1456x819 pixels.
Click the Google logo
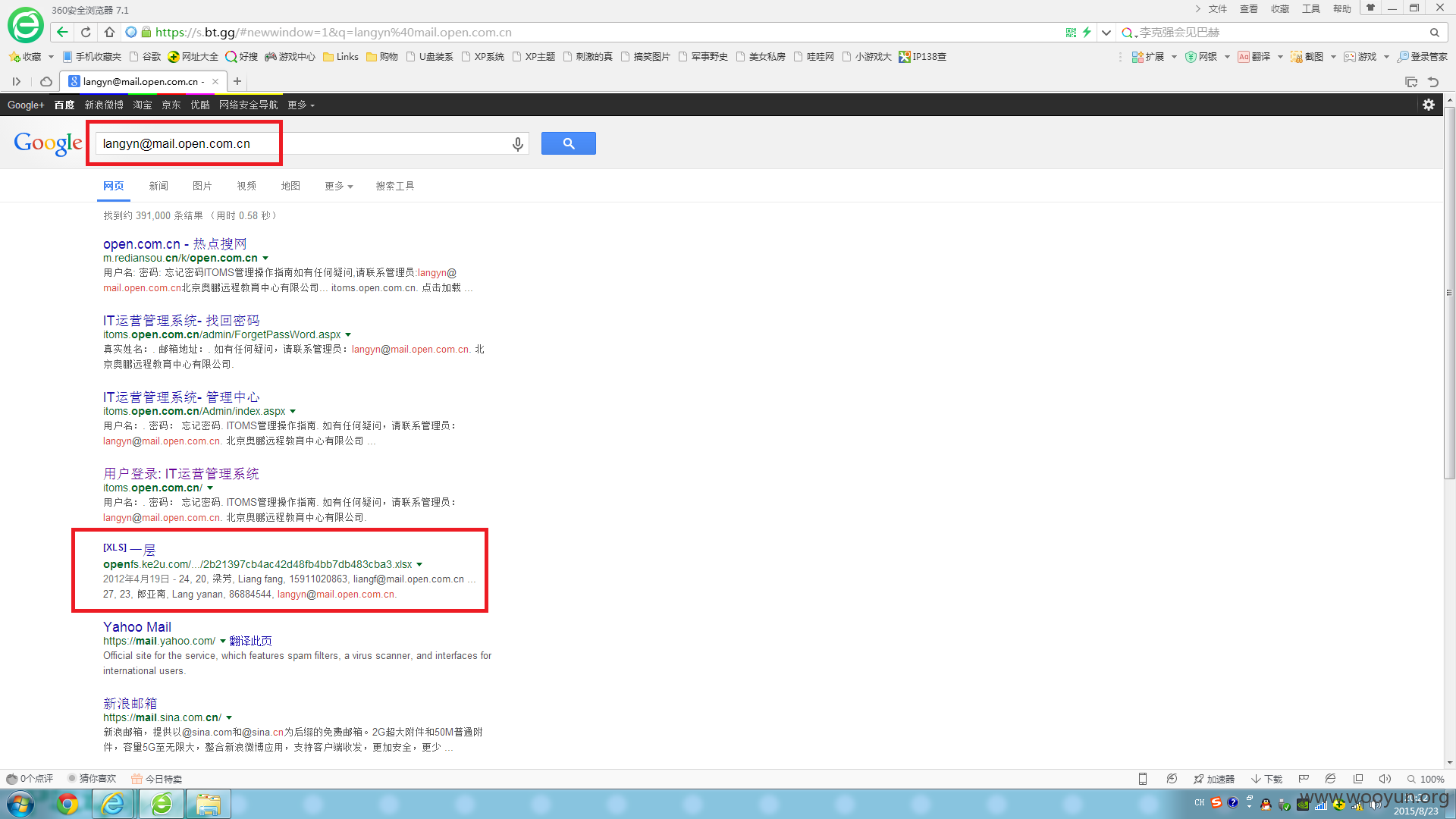pyautogui.click(x=48, y=143)
